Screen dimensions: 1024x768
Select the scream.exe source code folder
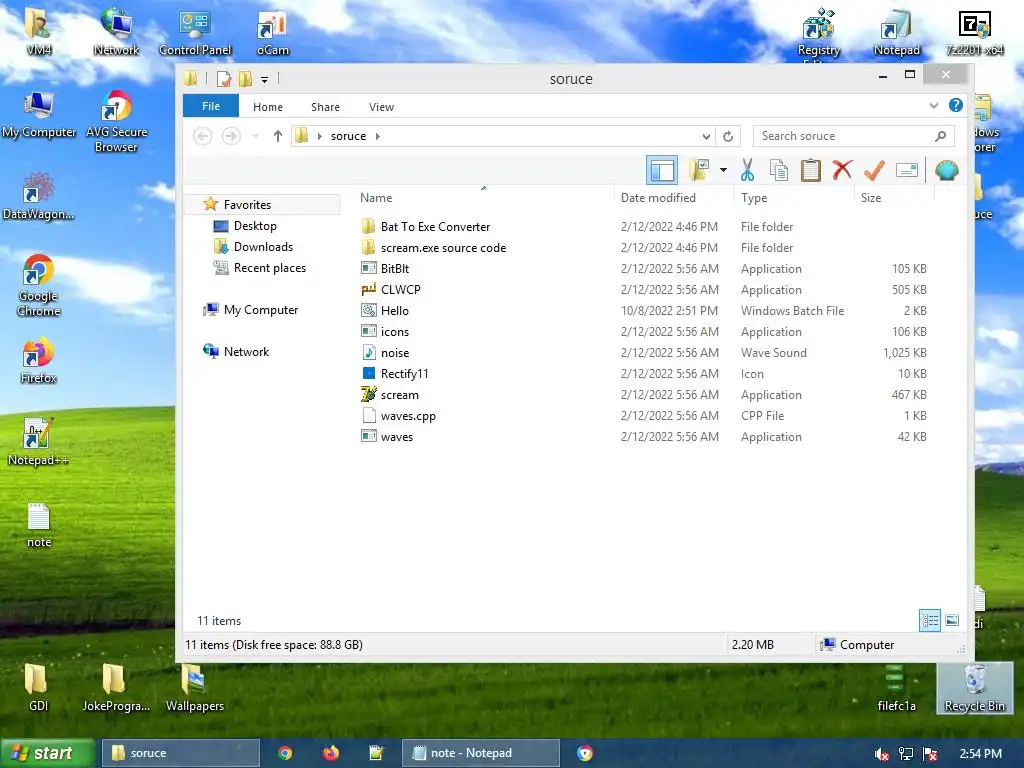tap(443, 248)
